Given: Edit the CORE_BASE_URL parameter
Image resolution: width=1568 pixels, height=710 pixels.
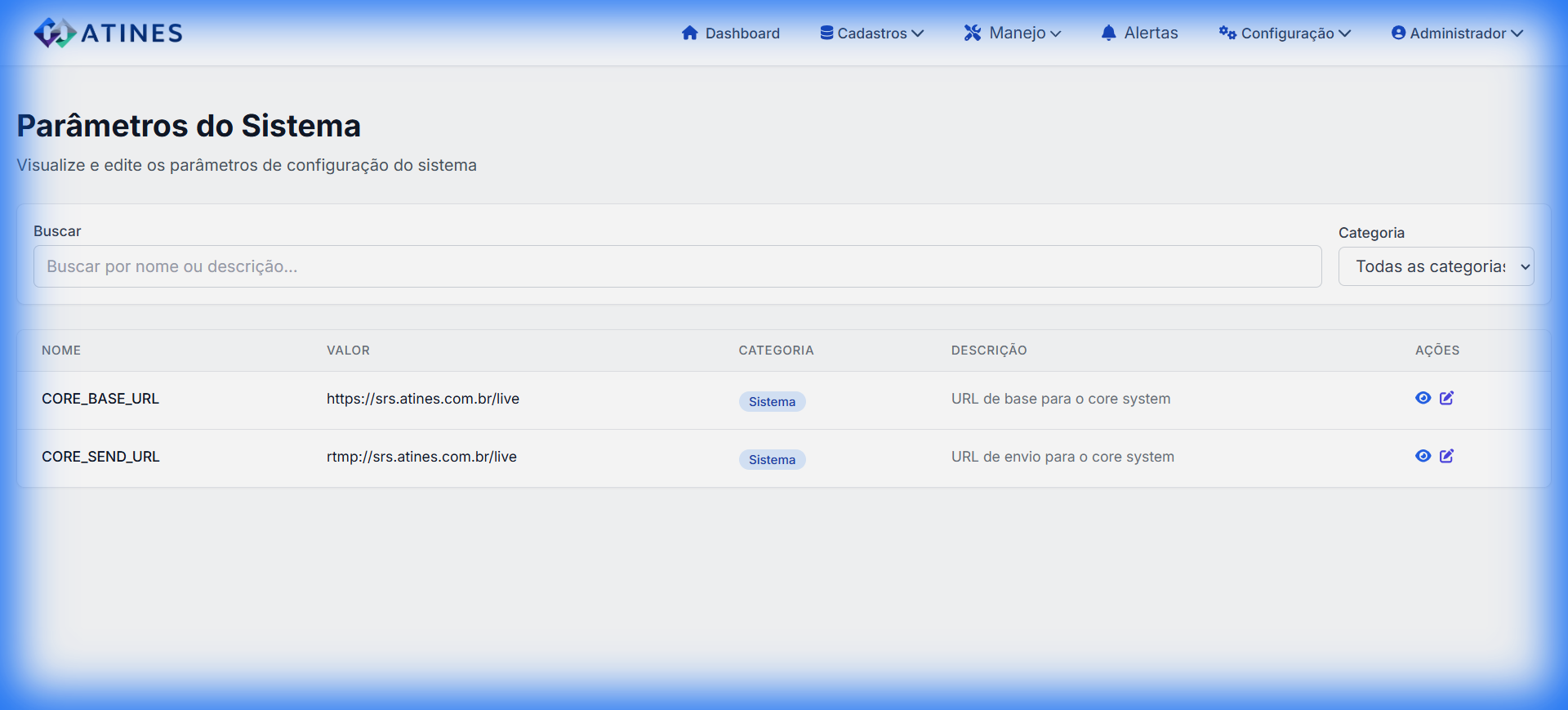Looking at the screenshot, I should point(1446,398).
